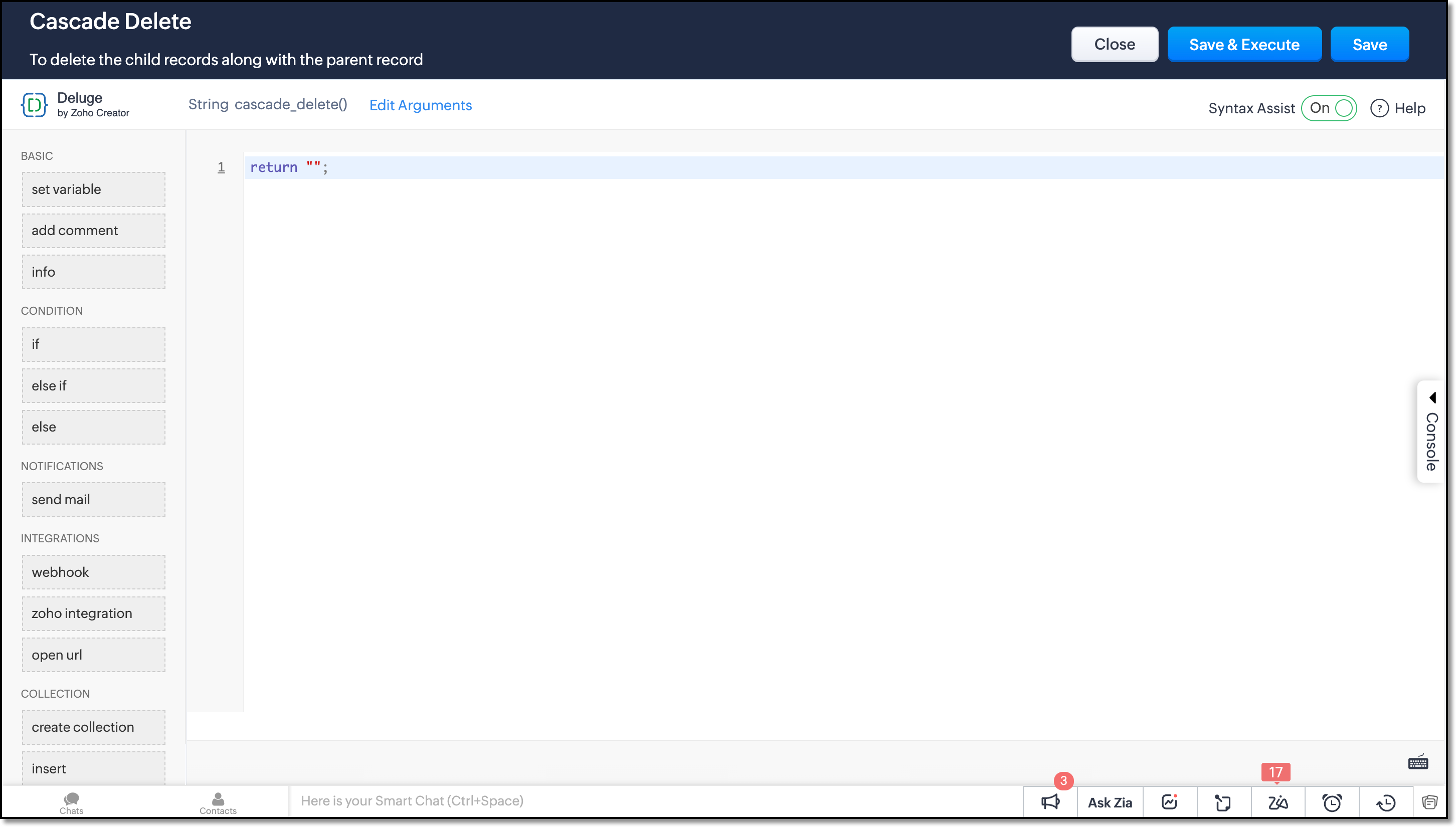Image resolution: width=1456 pixels, height=827 pixels.
Task: Open the recent history clock icon
Action: point(1386,802)
